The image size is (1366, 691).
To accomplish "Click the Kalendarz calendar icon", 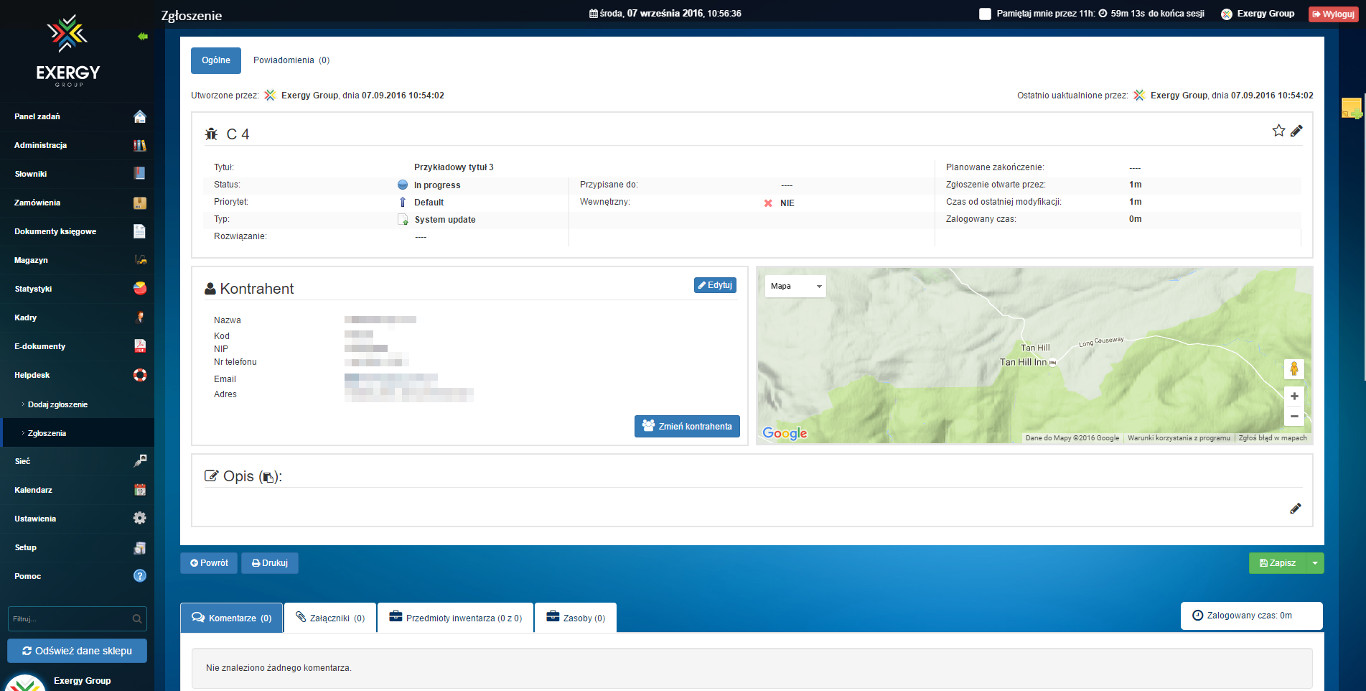I will [140, 490].
